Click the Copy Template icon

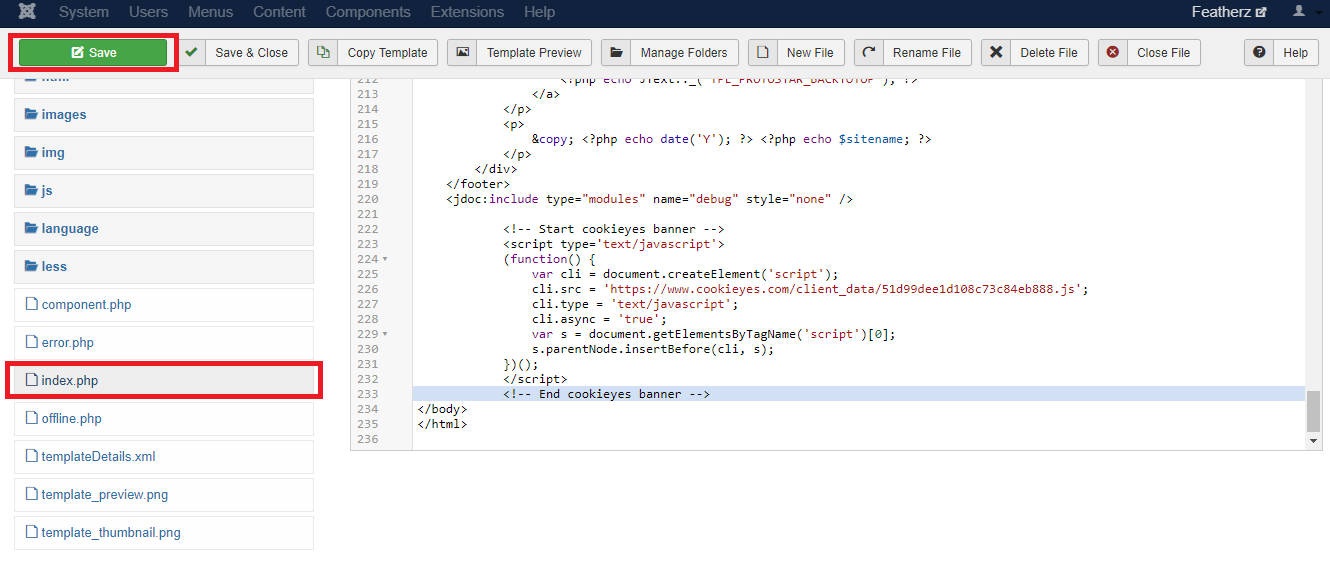pos(323,52)
